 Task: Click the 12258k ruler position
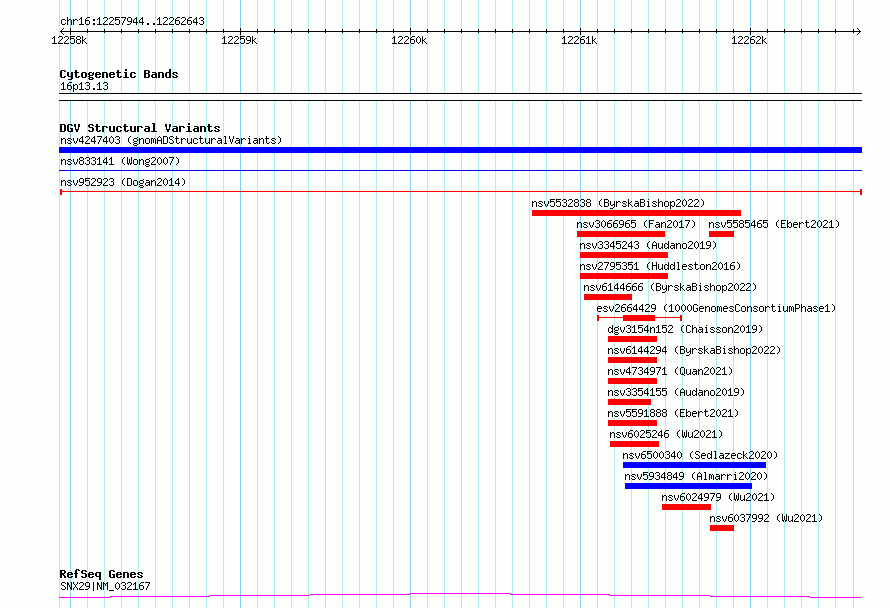[x=69, y=40]
